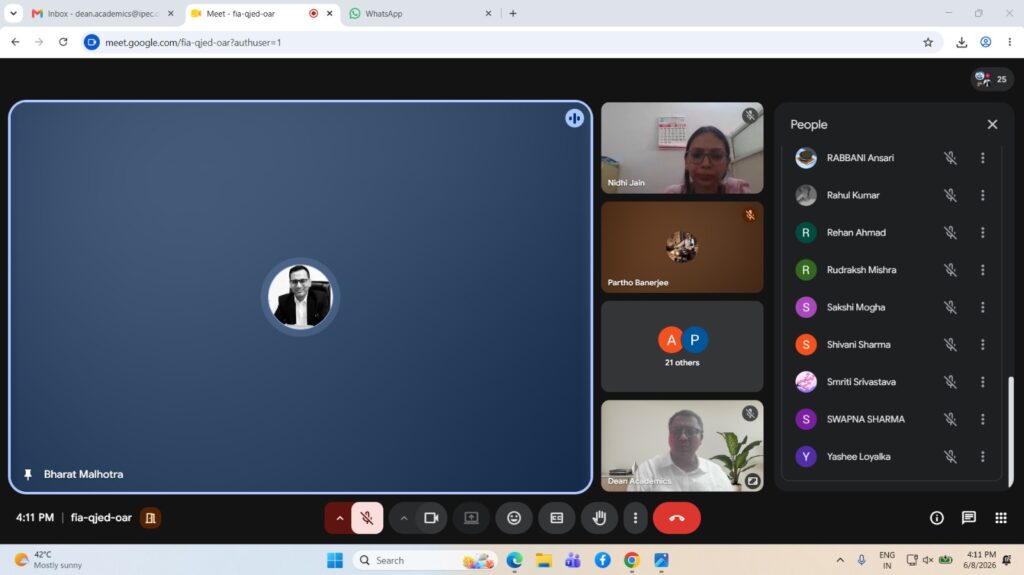The height and width of the screenshot is (575, 1024).
Task: Expand video settings arrow beside the camera
Action: click(x=404, y=518)
